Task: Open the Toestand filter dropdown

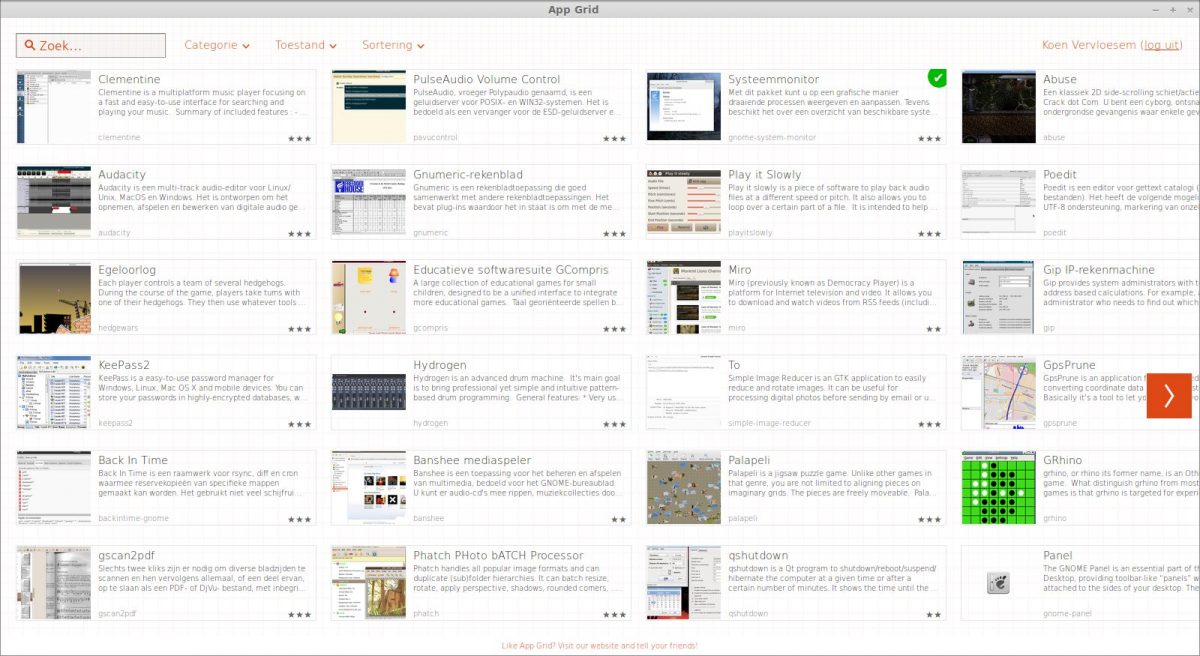Action: (306, 45)
